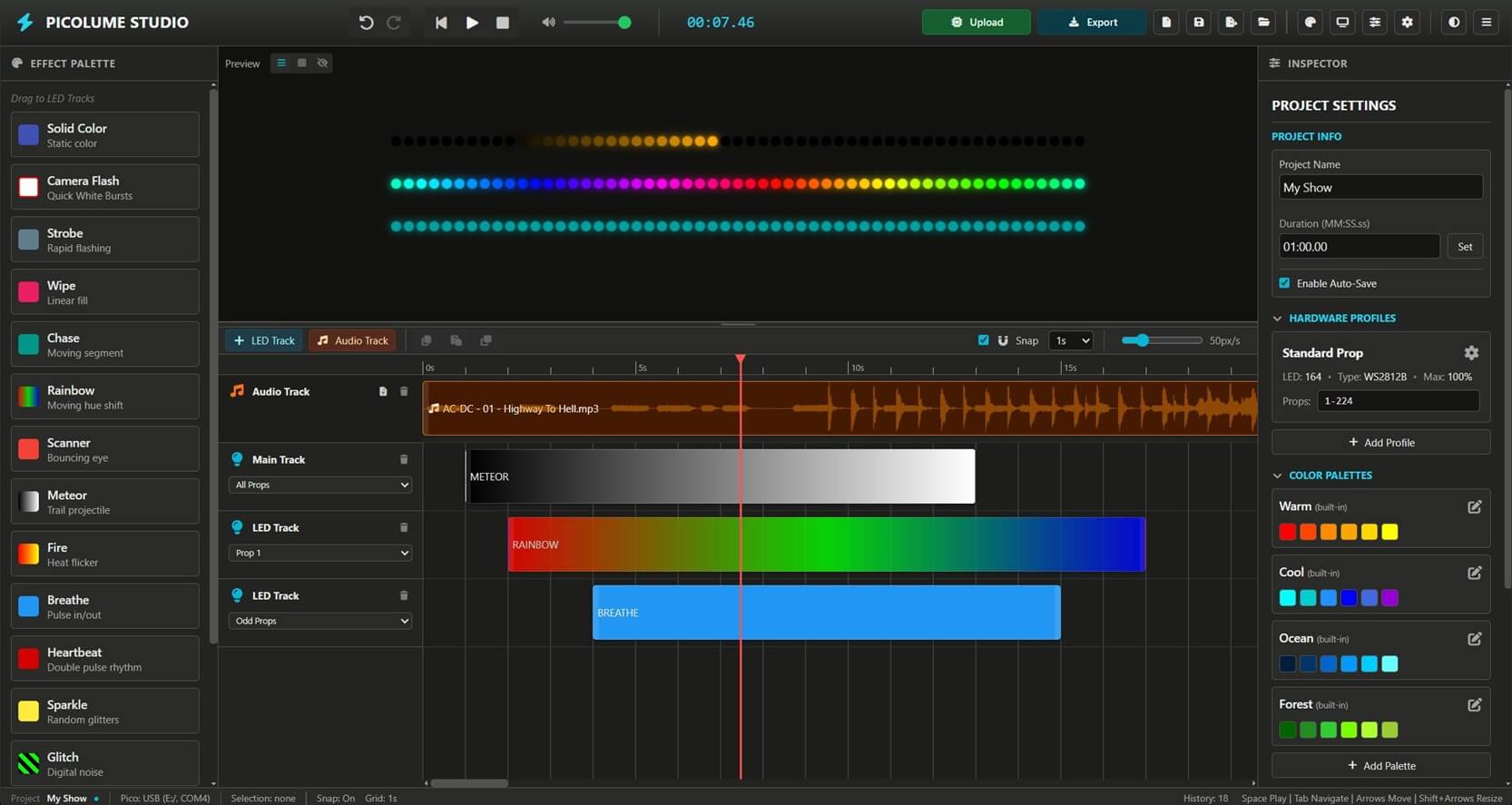Open Standard Prop profile settings gear
The image size is (1512, 805).
1471,353
